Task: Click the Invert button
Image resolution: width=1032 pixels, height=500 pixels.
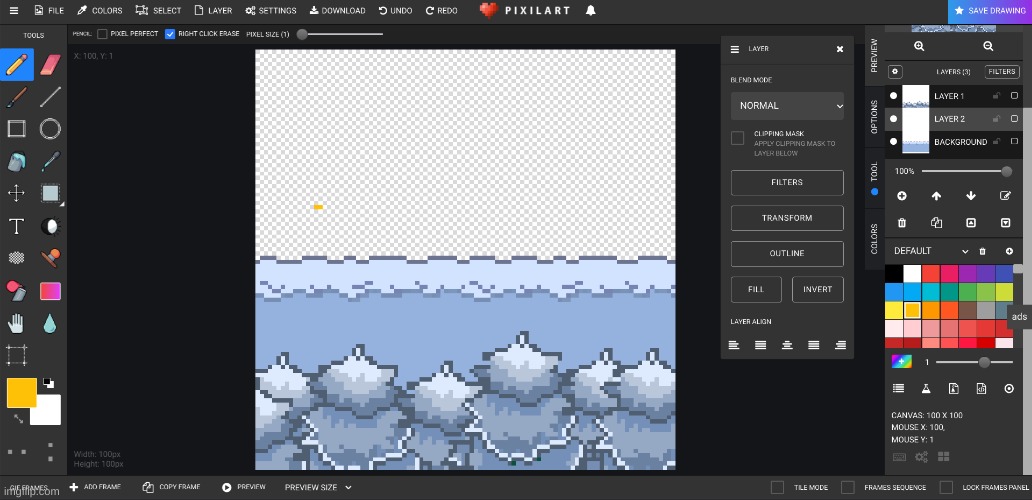Action: (817, 289)
